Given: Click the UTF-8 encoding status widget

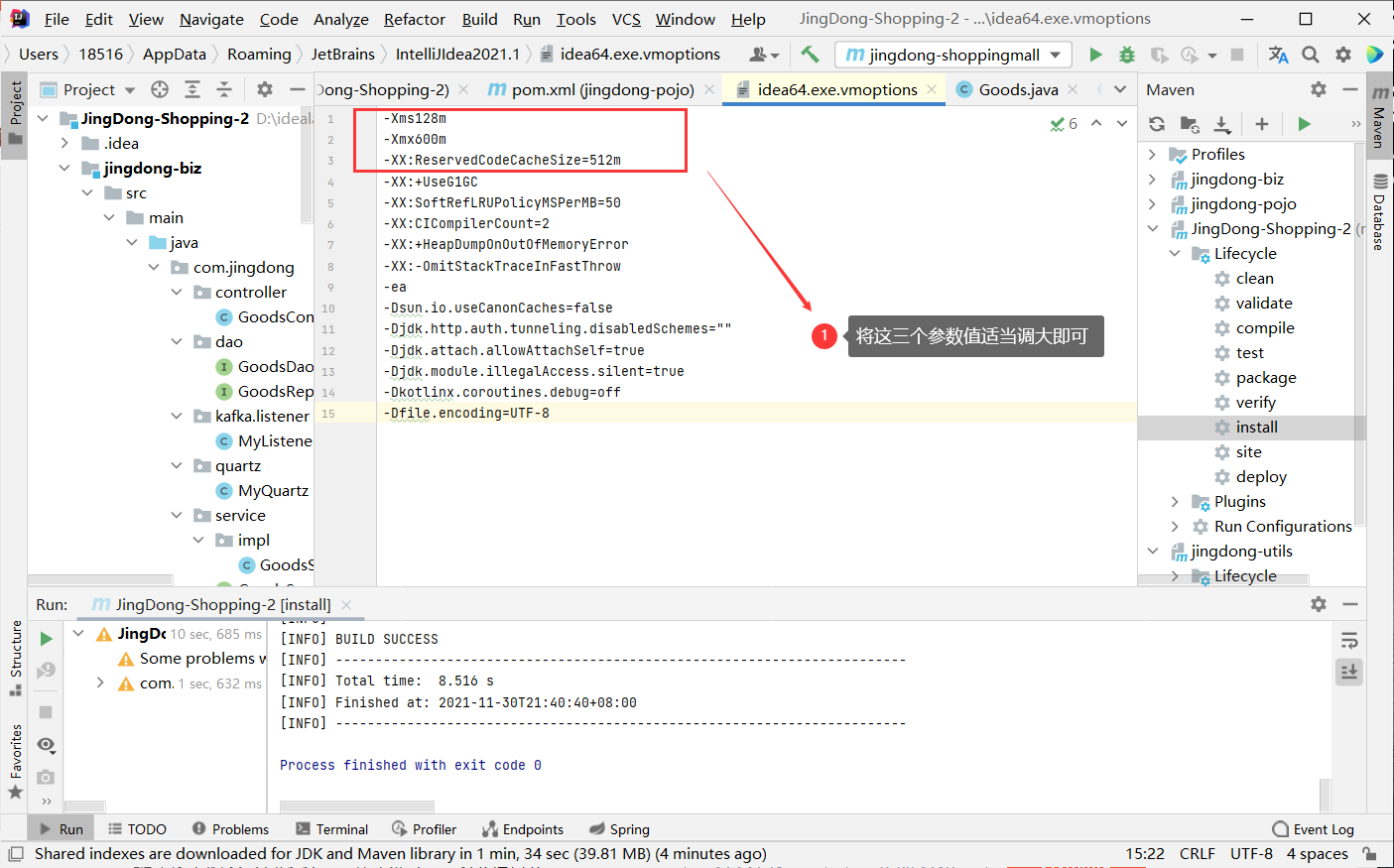Looking at the screenshot, I should 1251,853.
